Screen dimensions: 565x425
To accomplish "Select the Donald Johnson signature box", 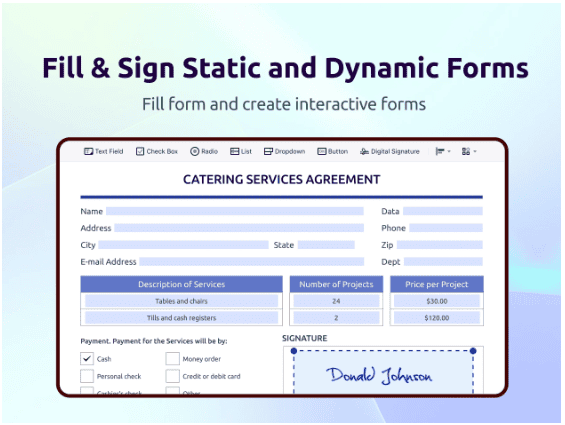I will pos(383,372).
